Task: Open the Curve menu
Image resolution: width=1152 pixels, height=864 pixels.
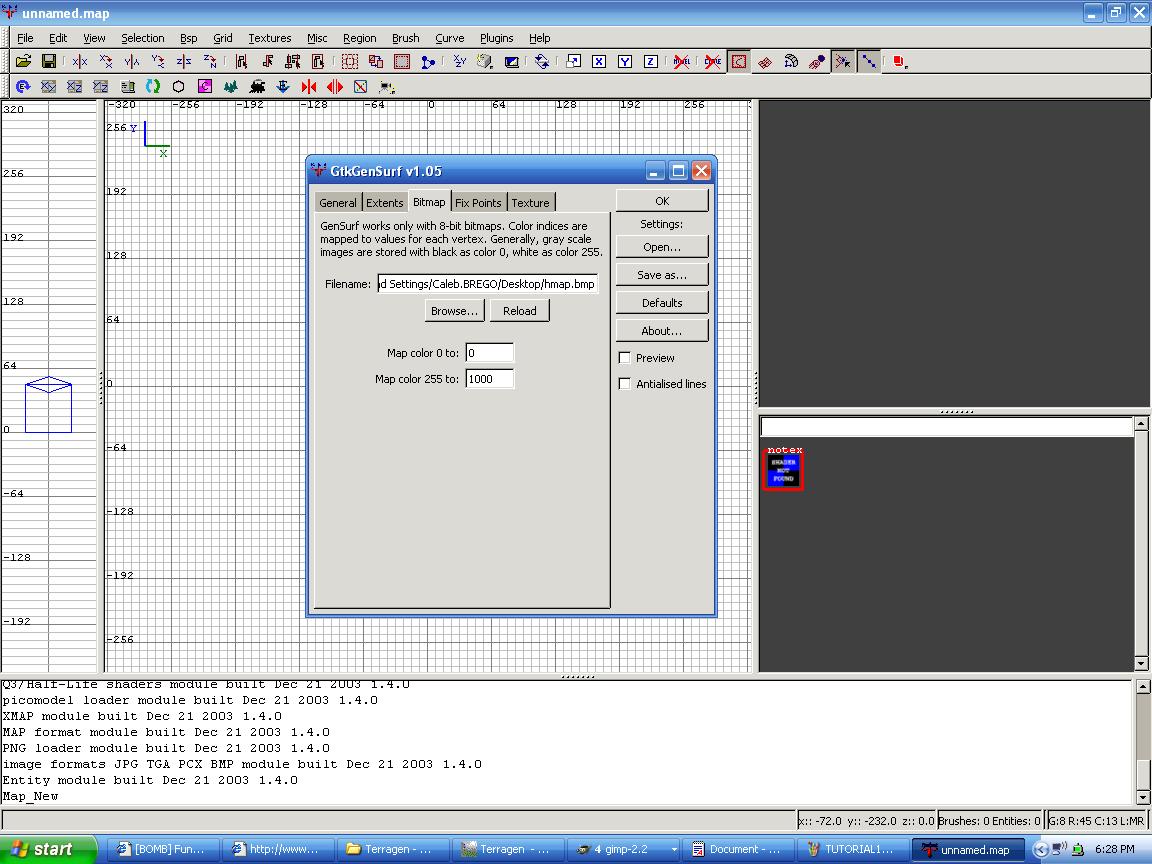Action: 449,38
